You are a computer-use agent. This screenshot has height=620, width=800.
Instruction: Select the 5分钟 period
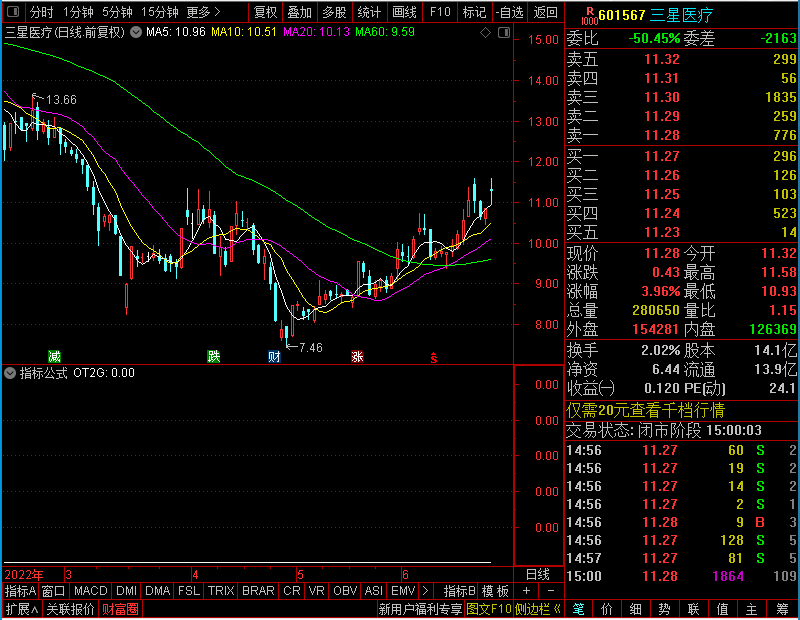coord(117,12)
